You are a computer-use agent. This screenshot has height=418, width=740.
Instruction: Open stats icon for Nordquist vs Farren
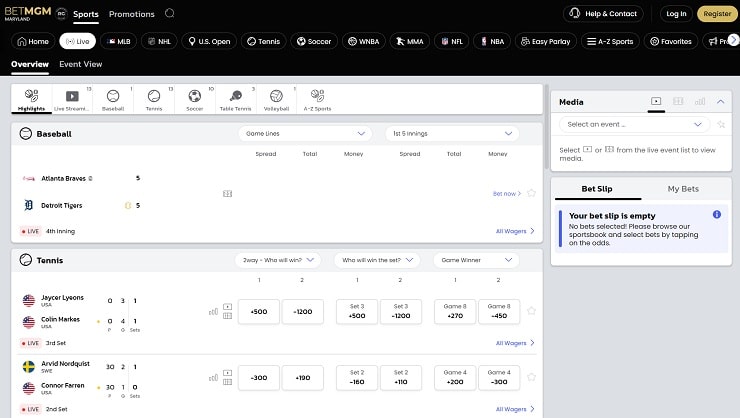[213, 377]
